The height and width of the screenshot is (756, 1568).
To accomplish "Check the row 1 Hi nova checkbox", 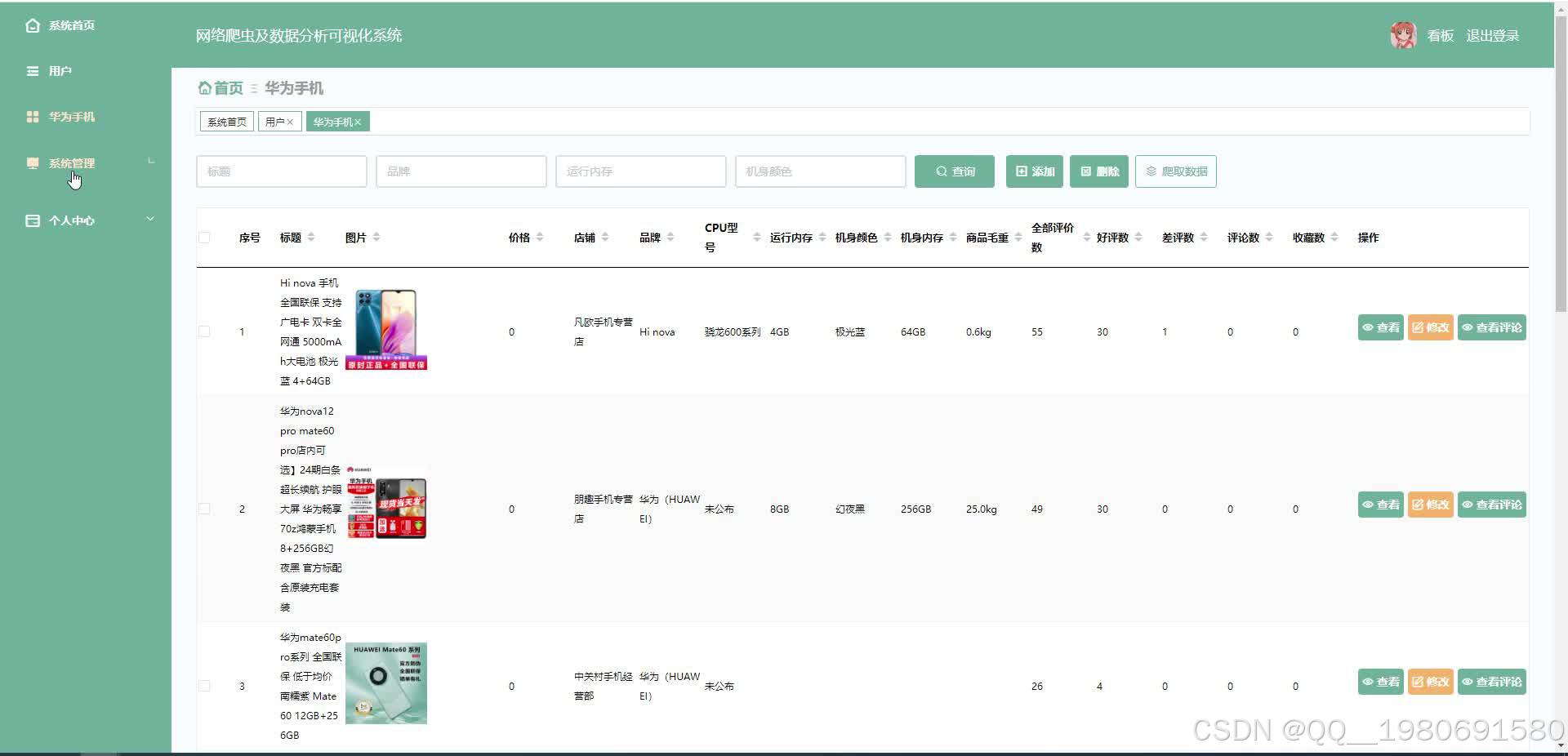I will 204,331.
